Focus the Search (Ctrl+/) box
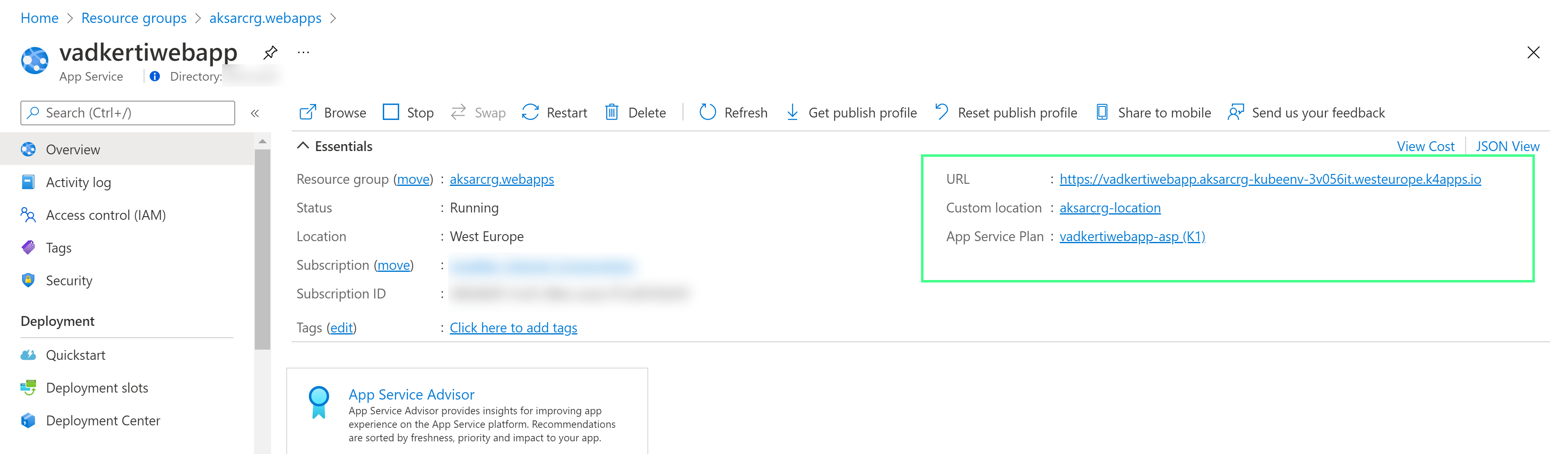 tap(128, 113)
